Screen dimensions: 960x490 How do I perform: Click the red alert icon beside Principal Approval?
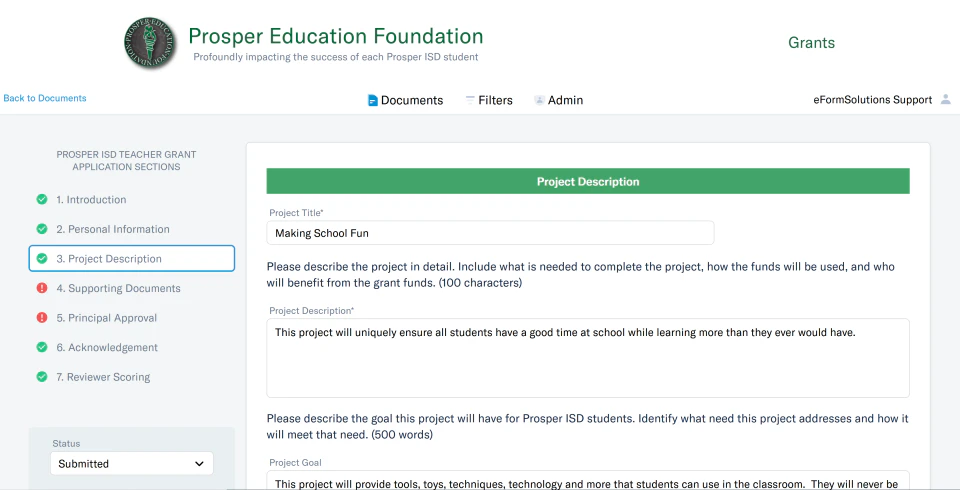(42, 318)
